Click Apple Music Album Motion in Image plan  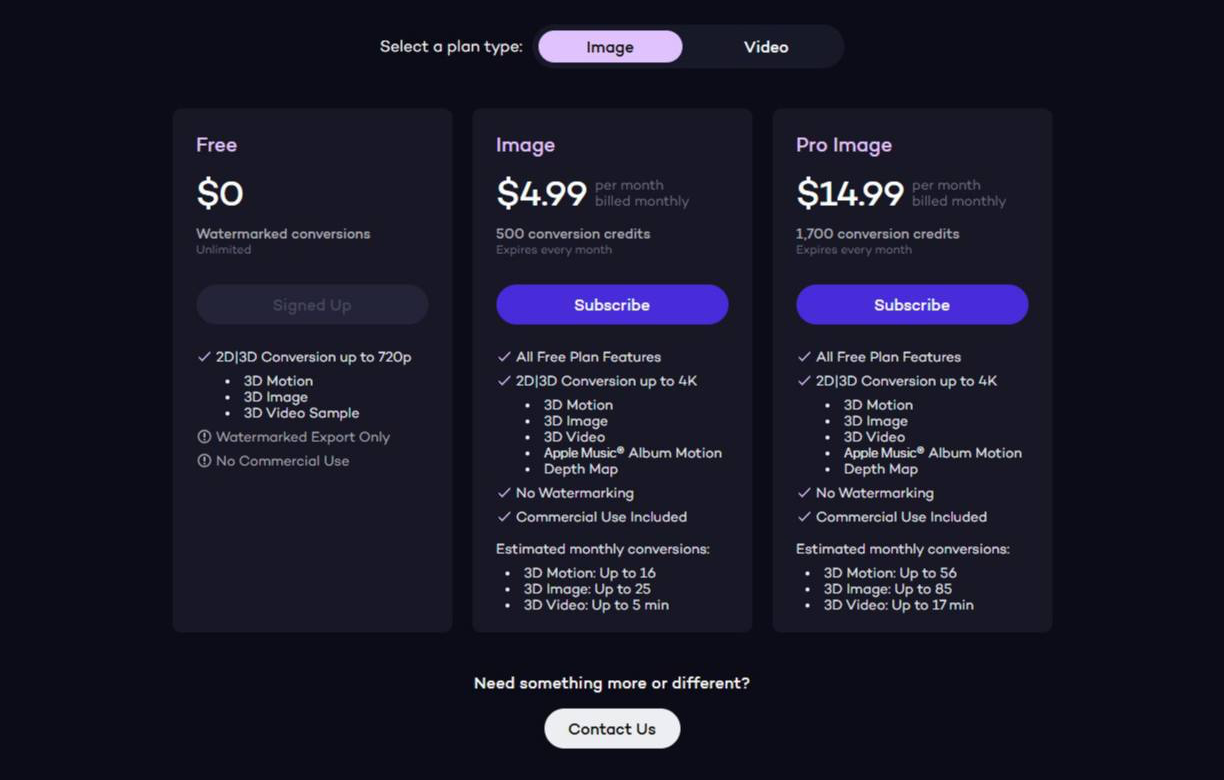[x=632, y=453]
